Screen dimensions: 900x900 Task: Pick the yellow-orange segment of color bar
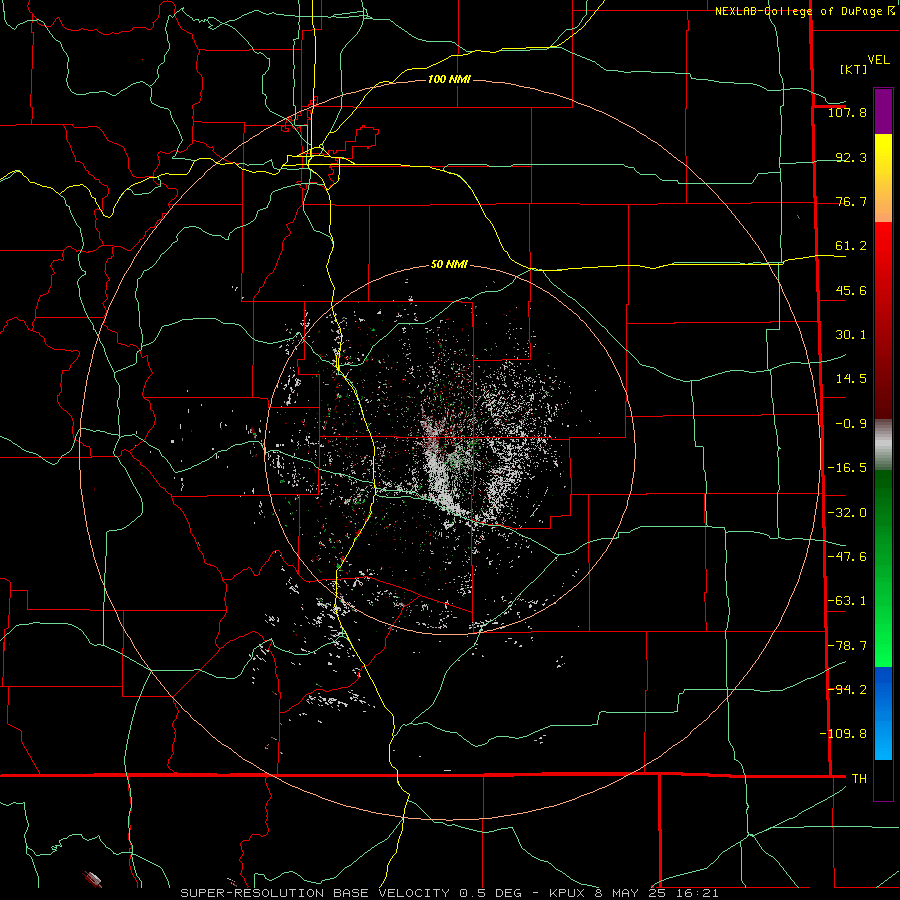coord(883,178)
